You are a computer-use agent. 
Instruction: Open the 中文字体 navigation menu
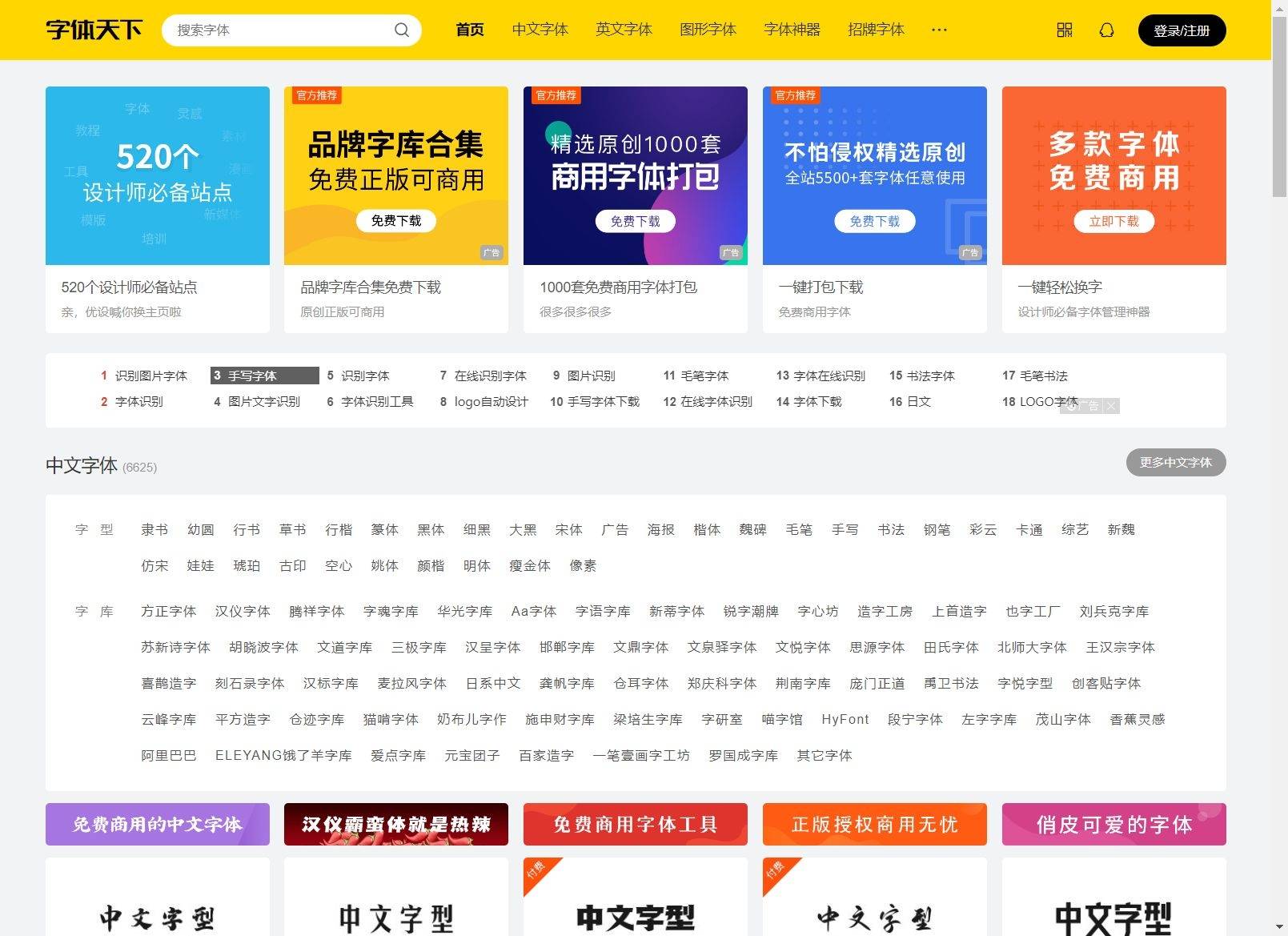tap(540, 30)
